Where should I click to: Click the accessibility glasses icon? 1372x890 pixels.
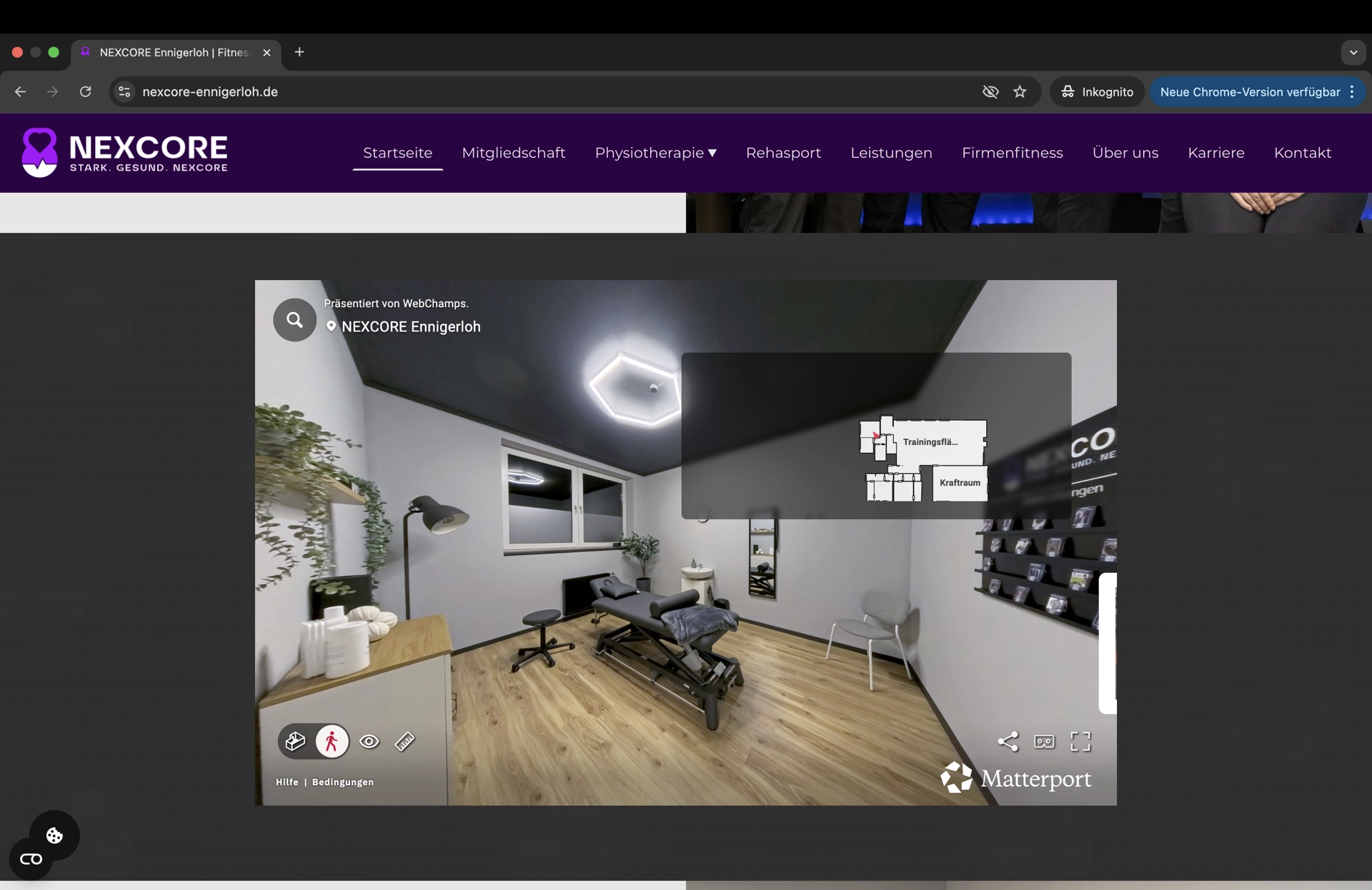tap(31, 859)
